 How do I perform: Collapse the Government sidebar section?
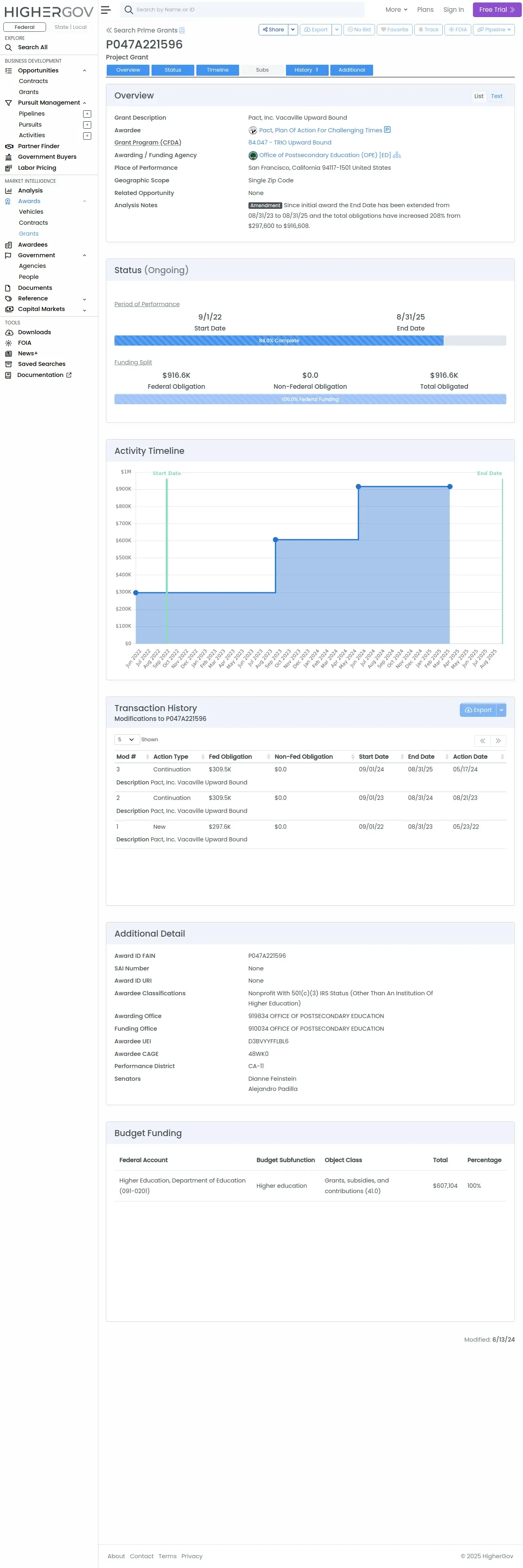(x=85, y=256)
